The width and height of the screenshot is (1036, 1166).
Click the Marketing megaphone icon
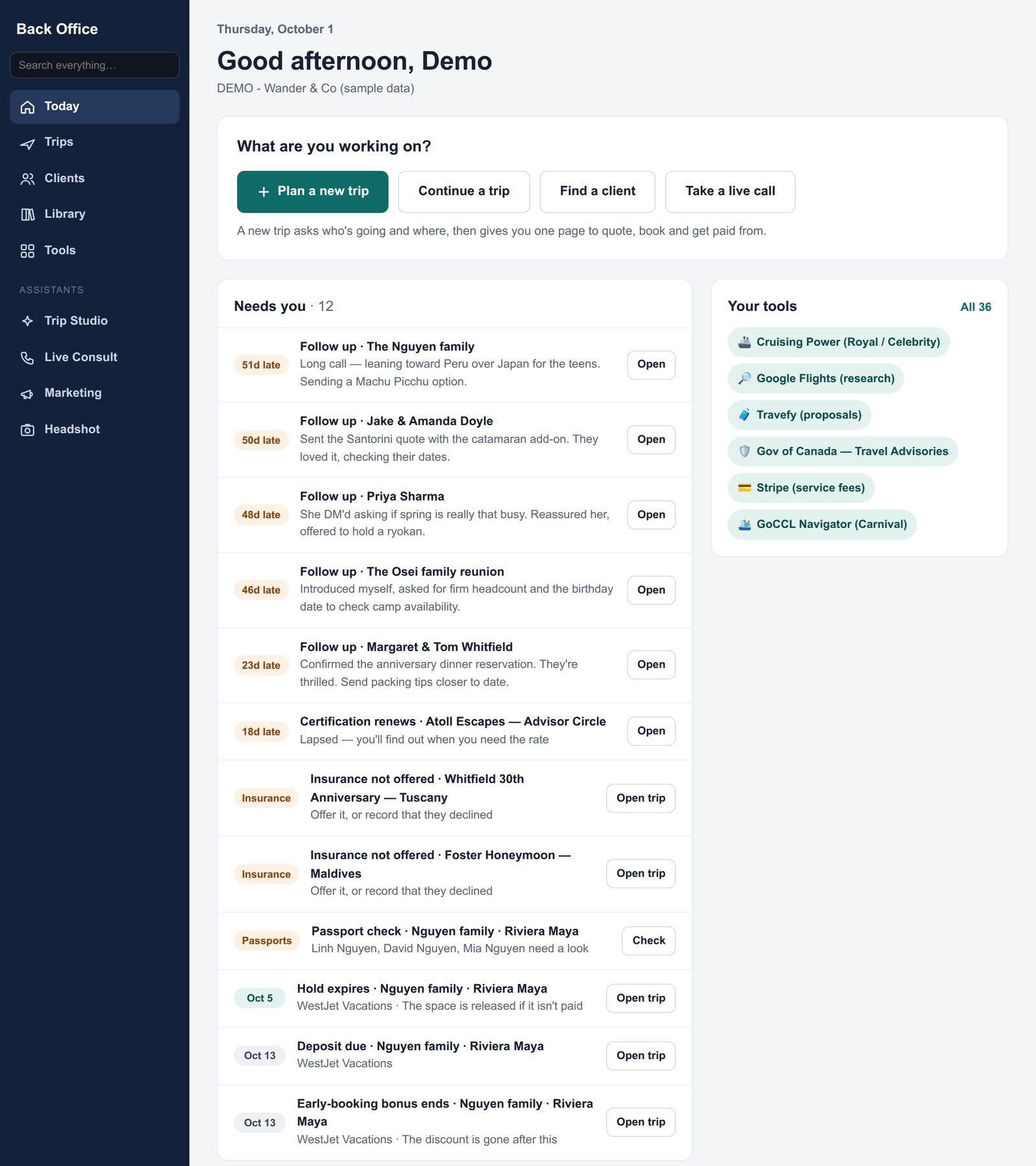[27, 394]
